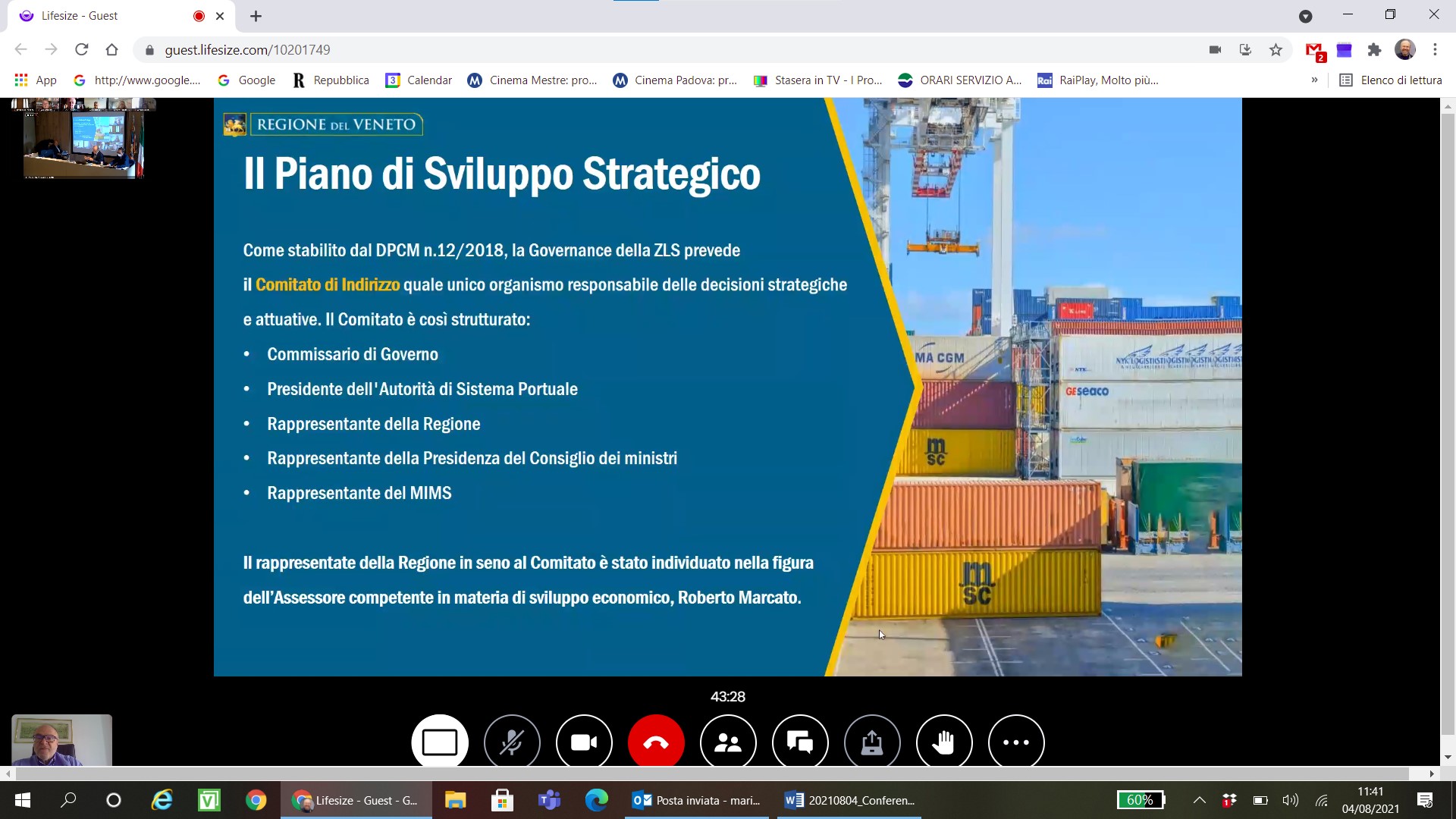Open the chat panel icon

[x=800, y=742]
